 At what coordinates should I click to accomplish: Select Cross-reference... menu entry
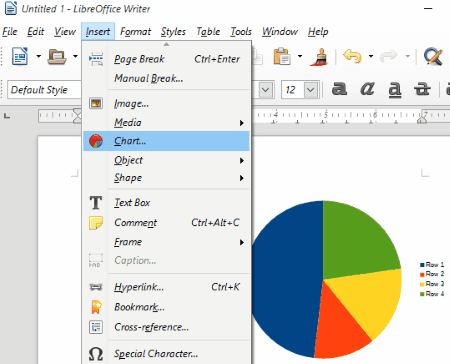[166, 327]
